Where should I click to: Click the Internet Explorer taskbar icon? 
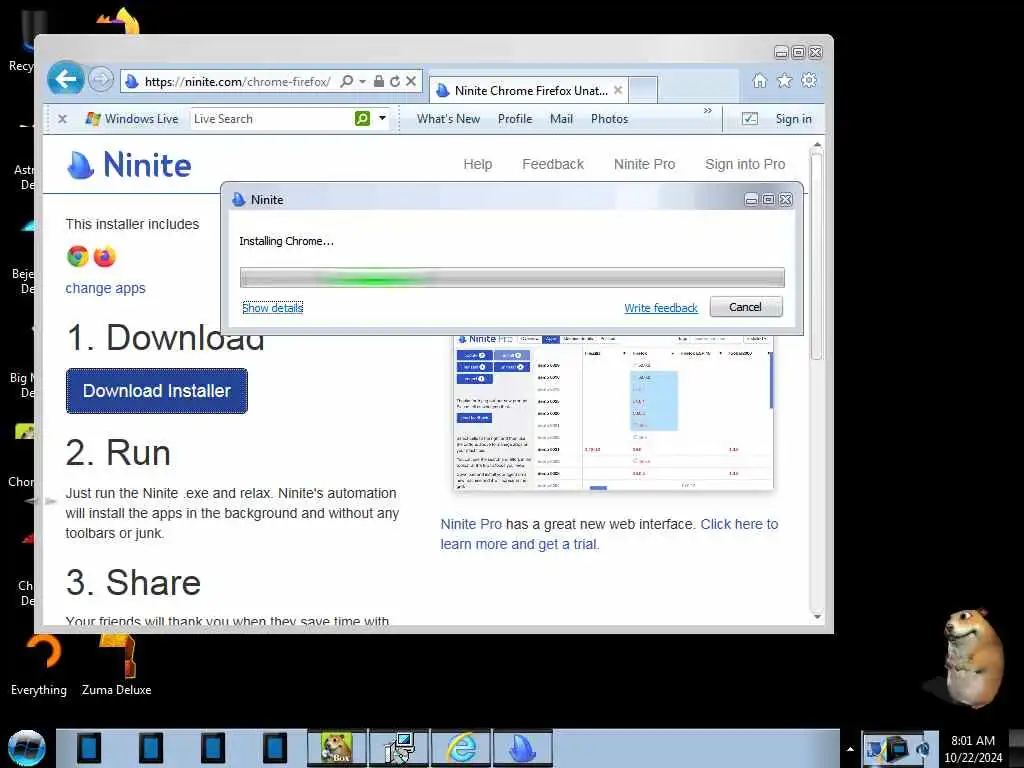click(x=461, y=748)
